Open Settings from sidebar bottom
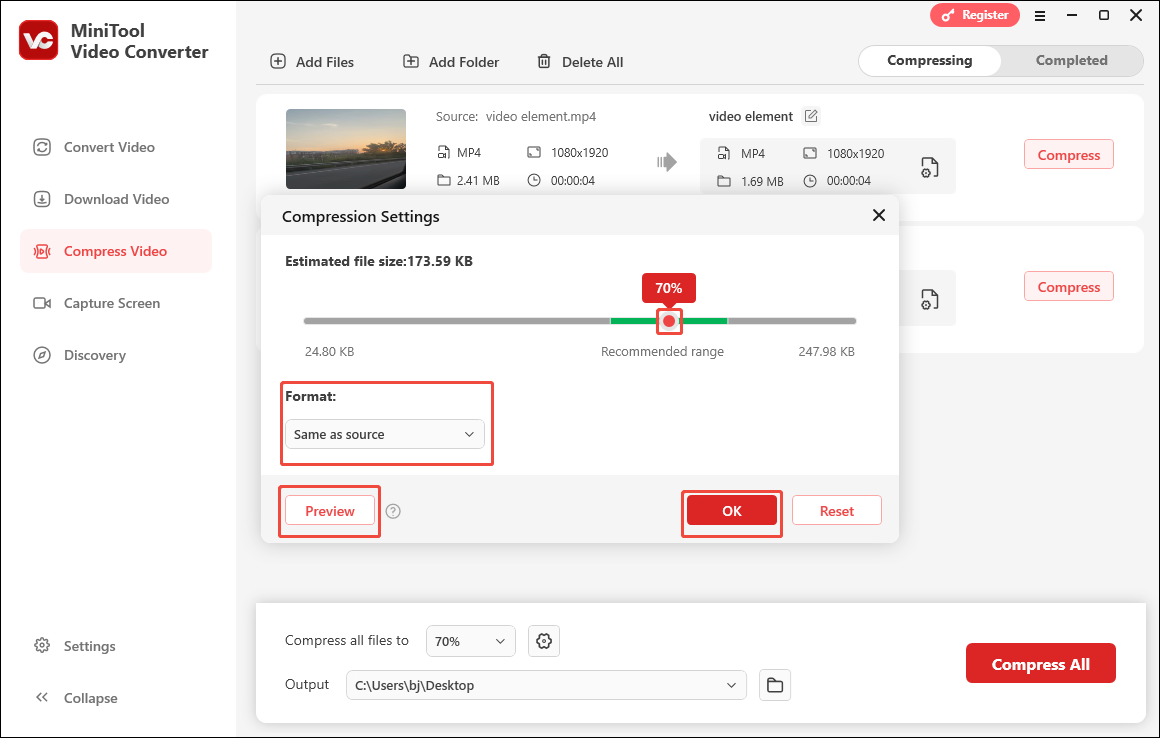The height and width of the screenshot is (738, 1160). coord(75,646)
